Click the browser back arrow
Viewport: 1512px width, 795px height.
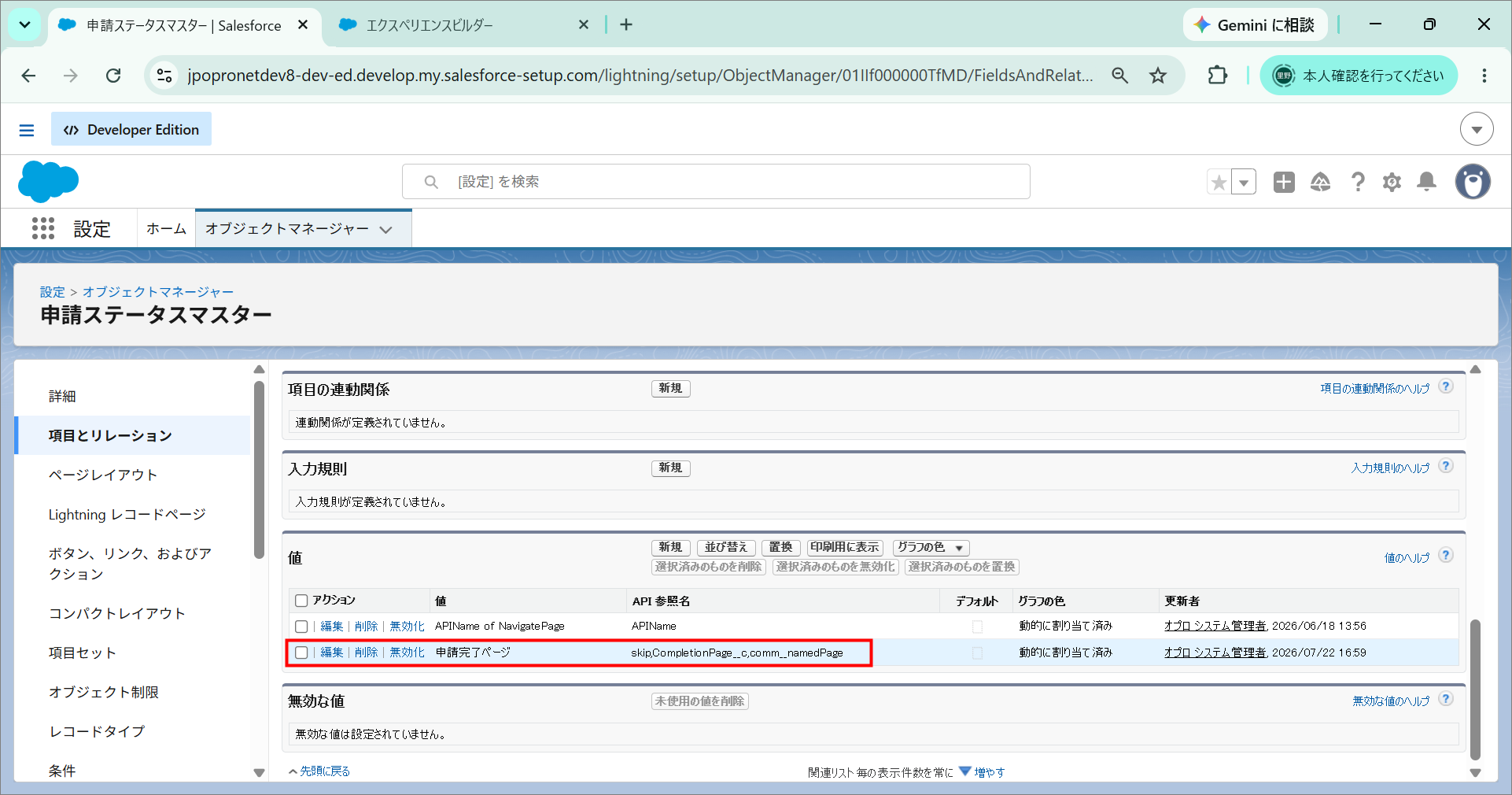tap(29, 76)
